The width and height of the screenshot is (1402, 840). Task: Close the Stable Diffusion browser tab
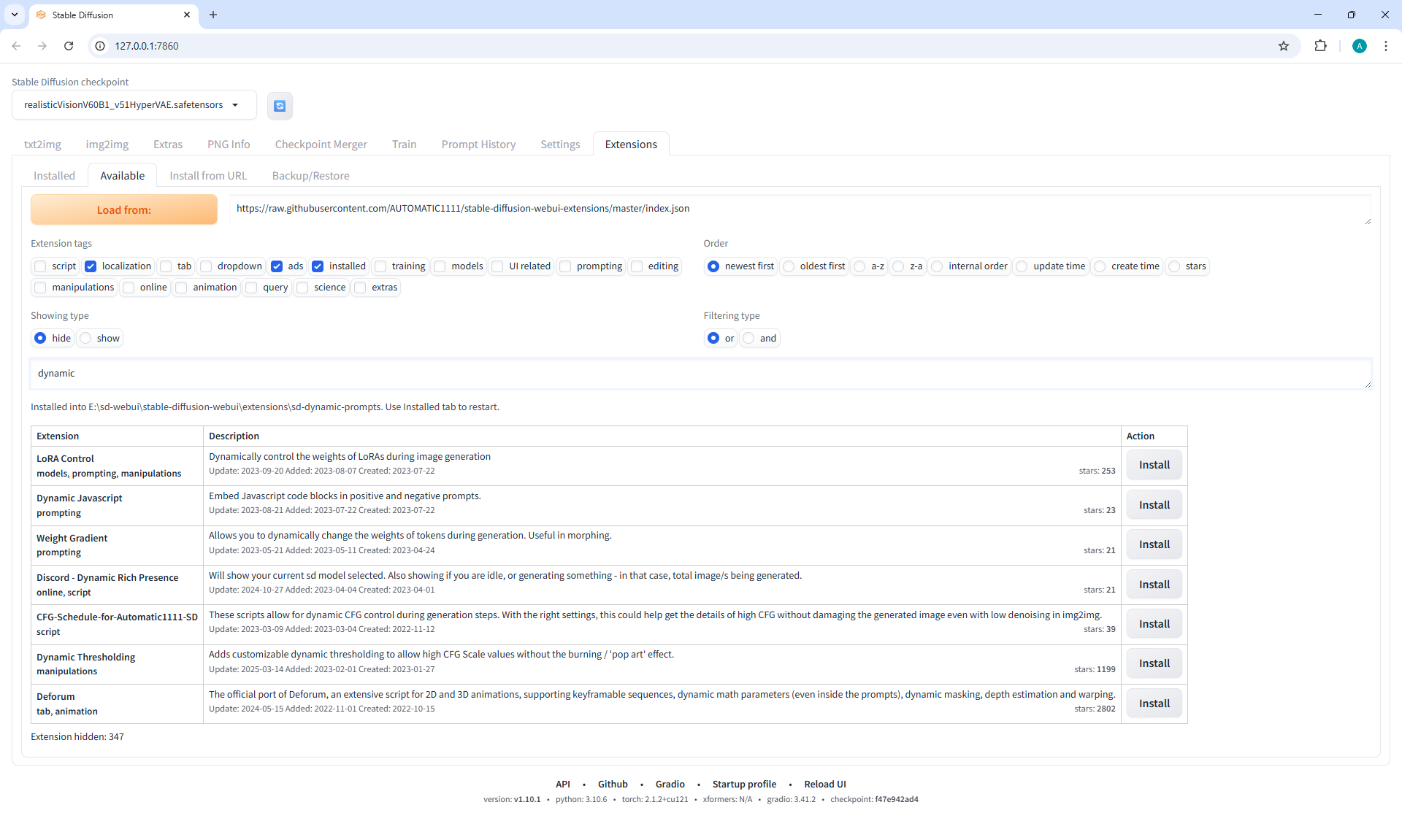pos(187,15)
